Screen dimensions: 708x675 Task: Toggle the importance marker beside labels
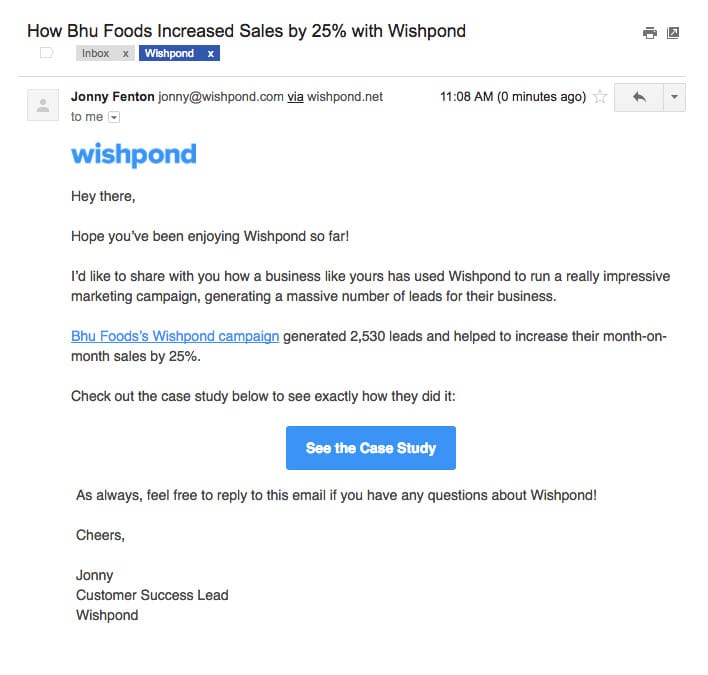pyautogui.click(x=46, y=53)
